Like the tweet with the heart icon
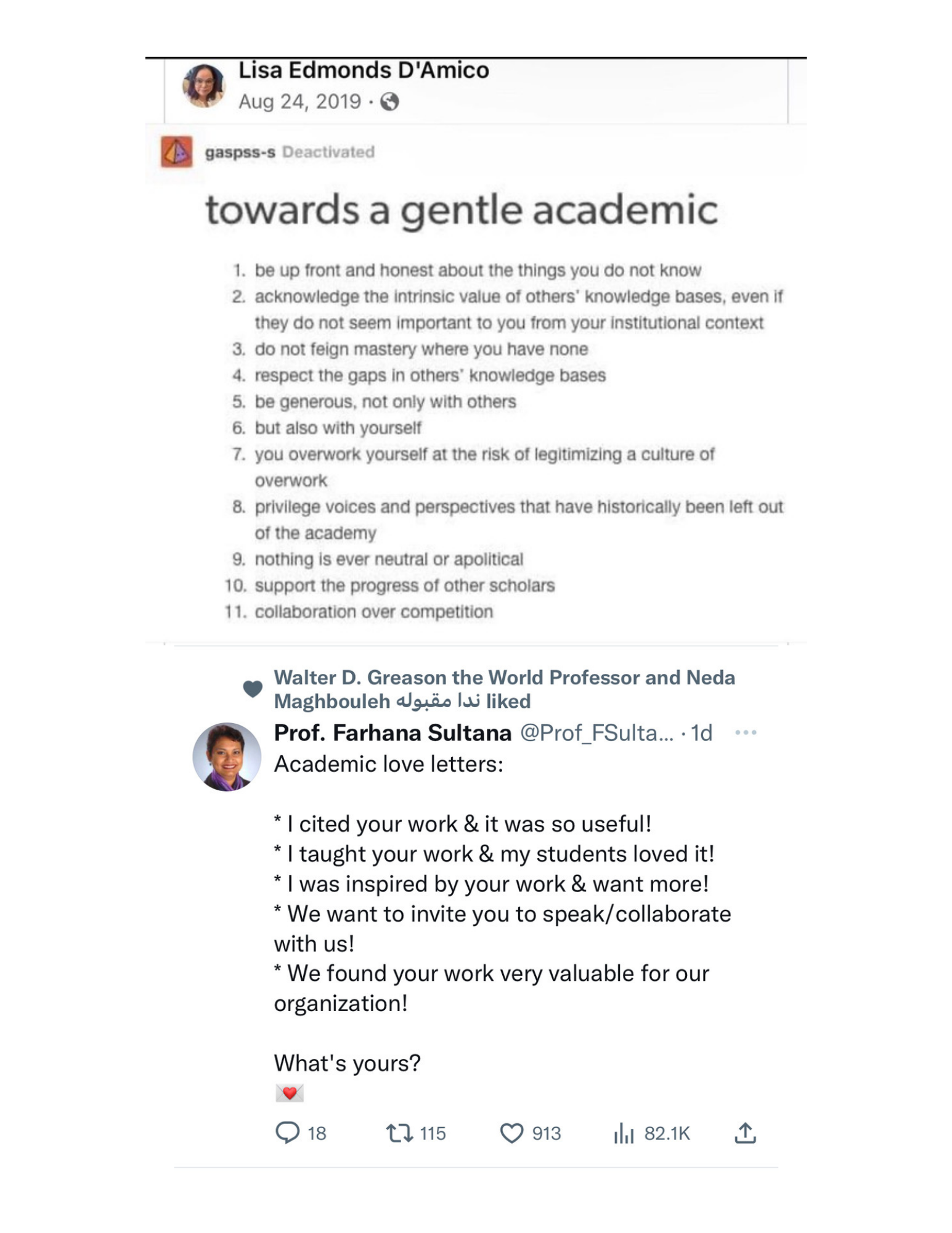 tap(511, 1133)
